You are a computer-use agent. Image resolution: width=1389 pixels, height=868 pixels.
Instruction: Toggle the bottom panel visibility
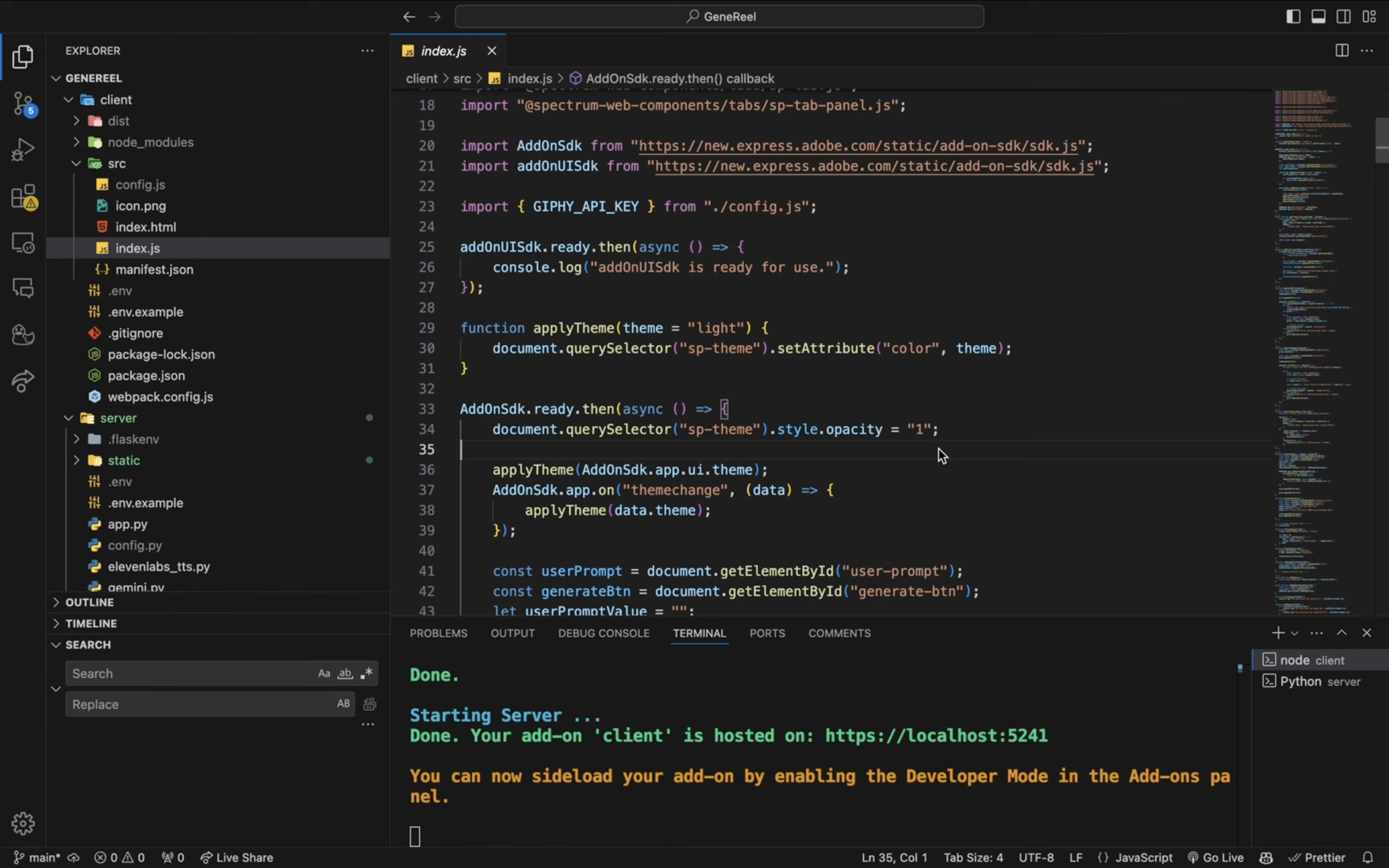pyautogui.click(x=1319, y=17)
